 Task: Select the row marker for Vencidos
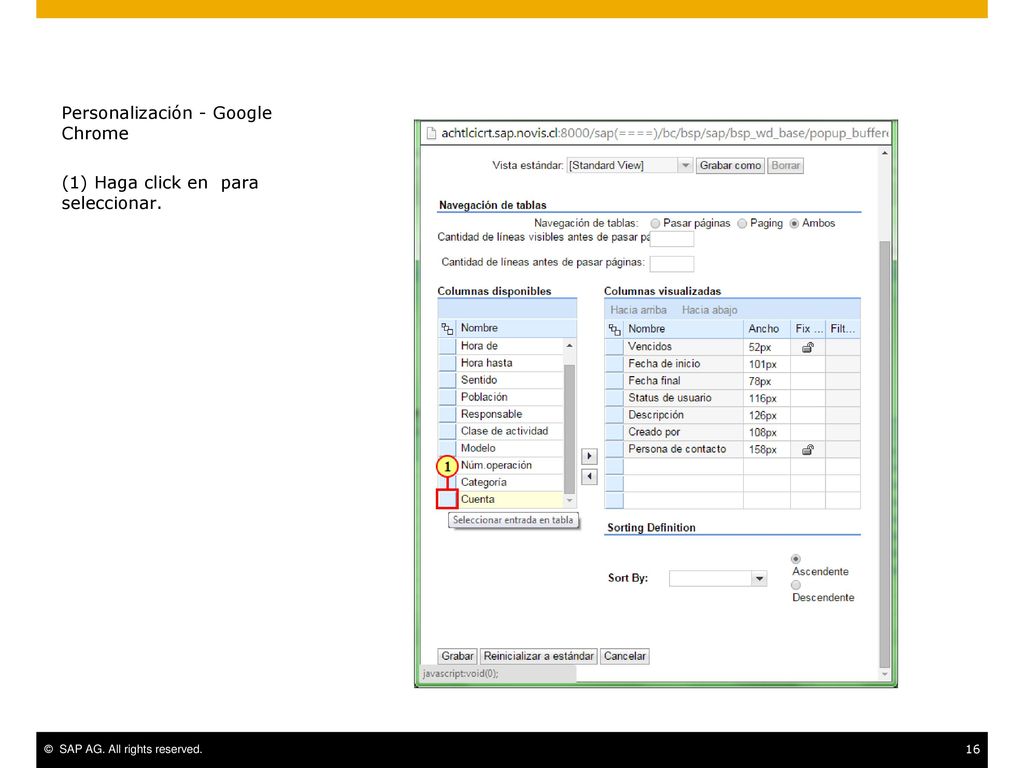pyautogui.click(x=614, y=347)
